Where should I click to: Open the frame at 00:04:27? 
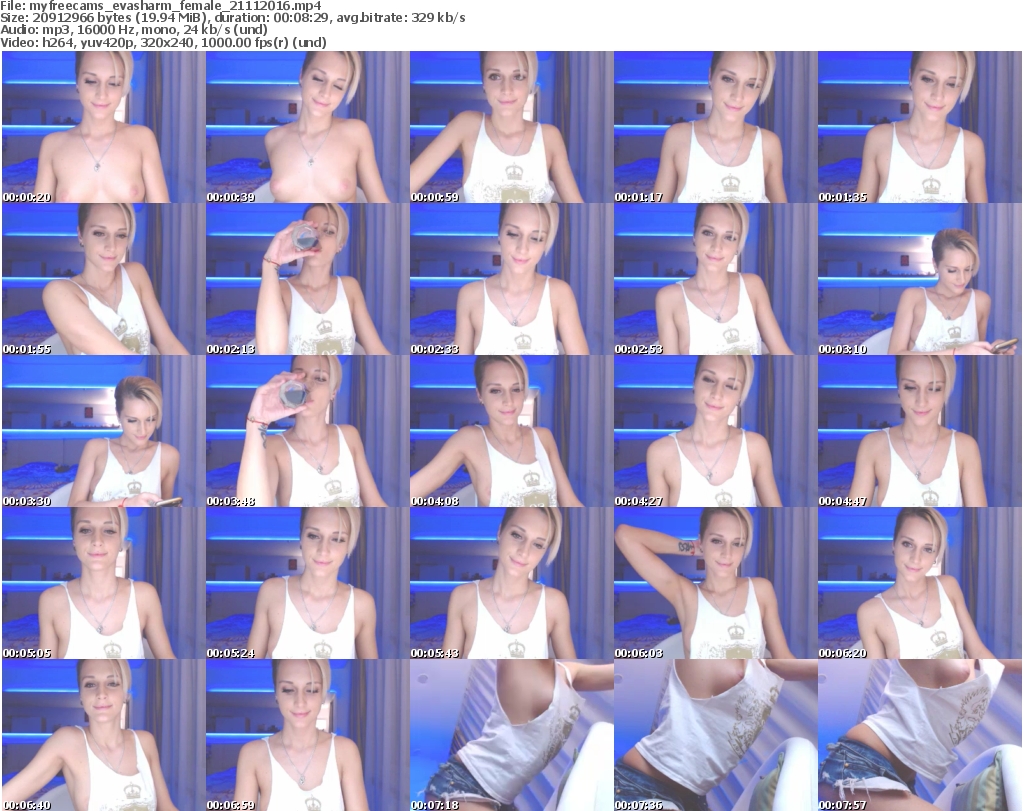tap(715, 431)
